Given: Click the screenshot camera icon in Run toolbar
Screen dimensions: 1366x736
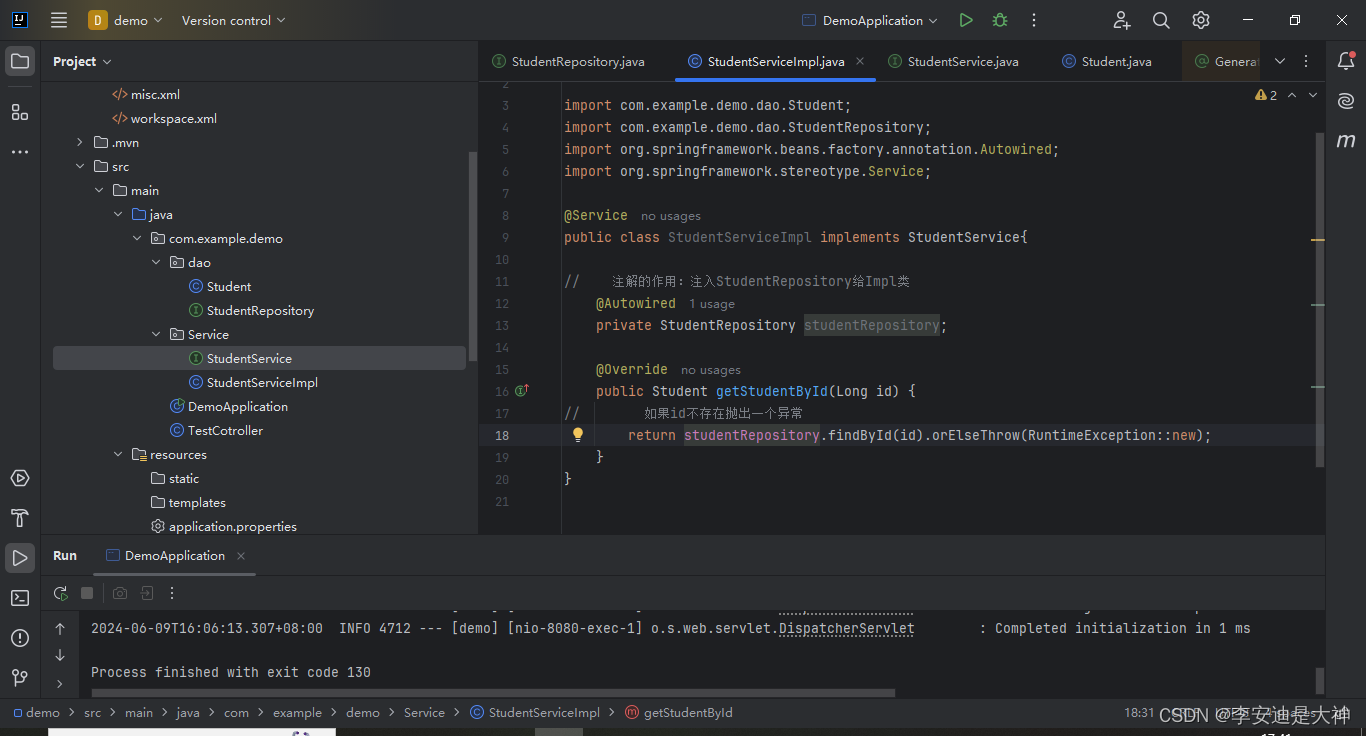Looking at the screenshot, I should click(120, 593).
